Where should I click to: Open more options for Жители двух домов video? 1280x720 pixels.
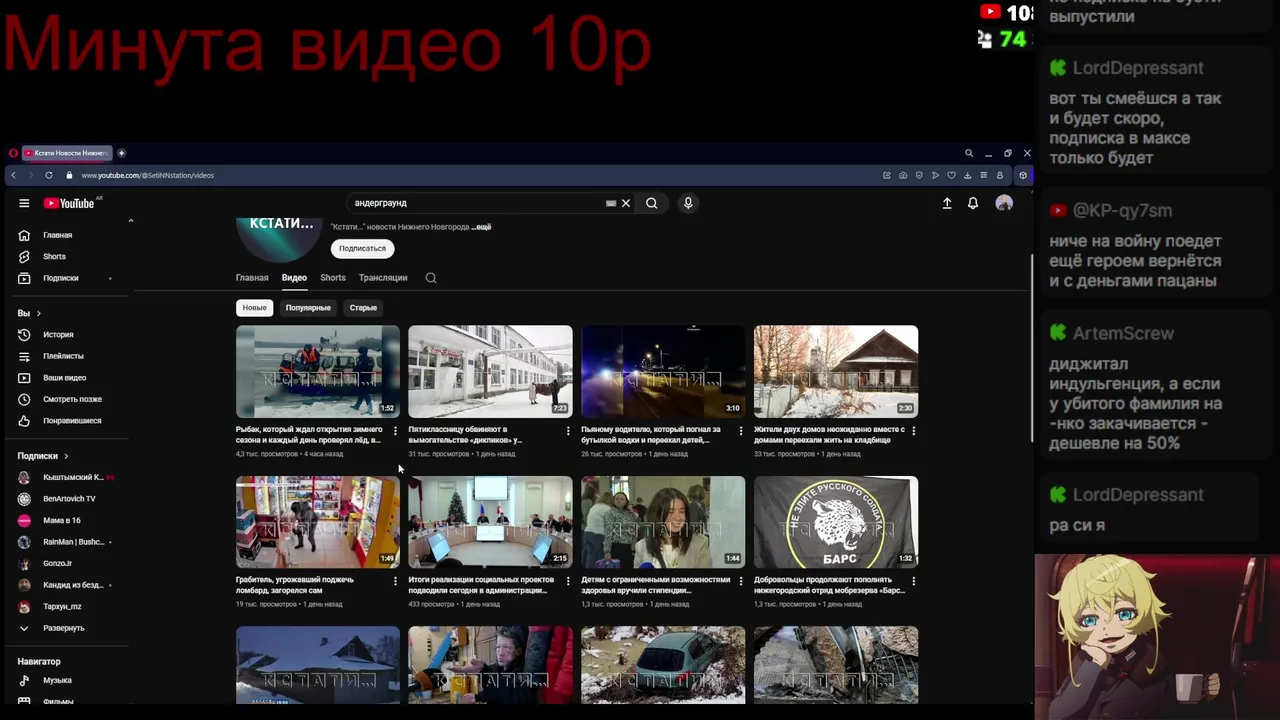click(x=913, y=431)
